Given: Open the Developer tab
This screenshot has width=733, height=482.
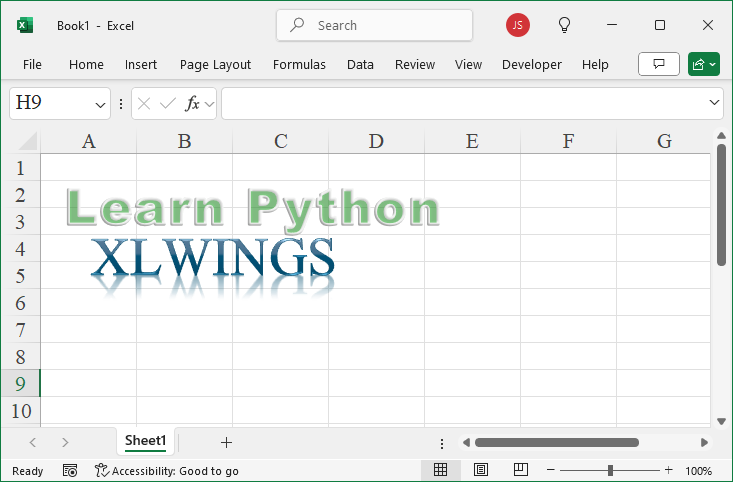Looking at the screenshot, I should tap(532, 65).
